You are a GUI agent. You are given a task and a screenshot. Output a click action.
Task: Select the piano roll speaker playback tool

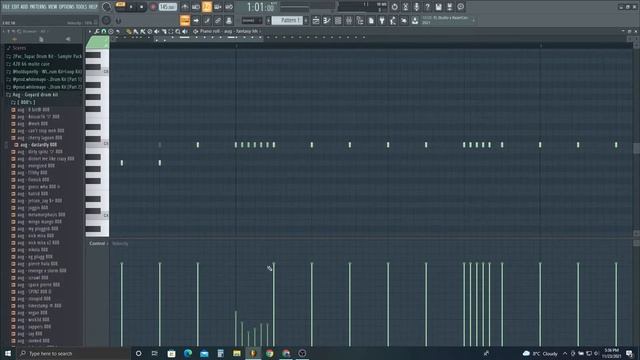click(x=185, y=31)
